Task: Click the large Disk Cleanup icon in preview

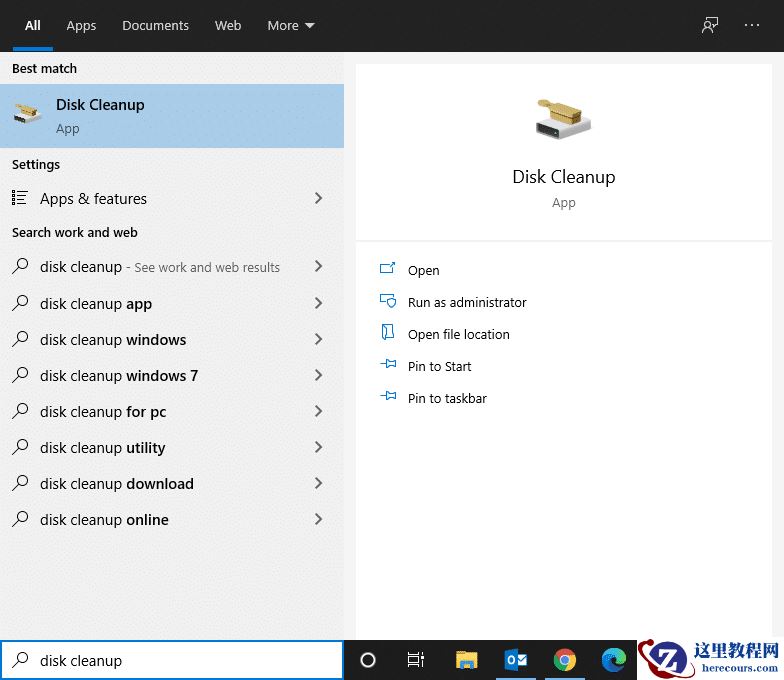Action: coord(563,120)
